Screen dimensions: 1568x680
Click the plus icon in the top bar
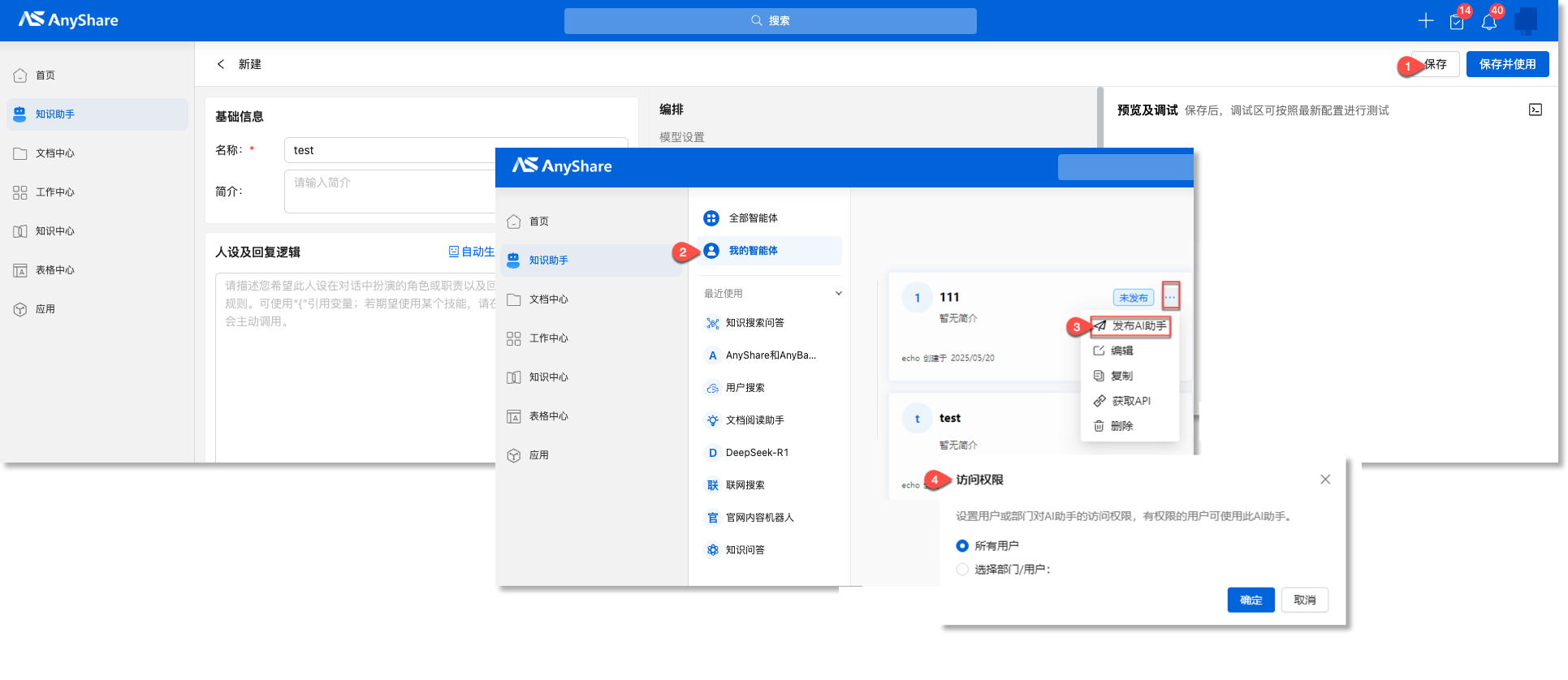click(x=1425, y=20)
